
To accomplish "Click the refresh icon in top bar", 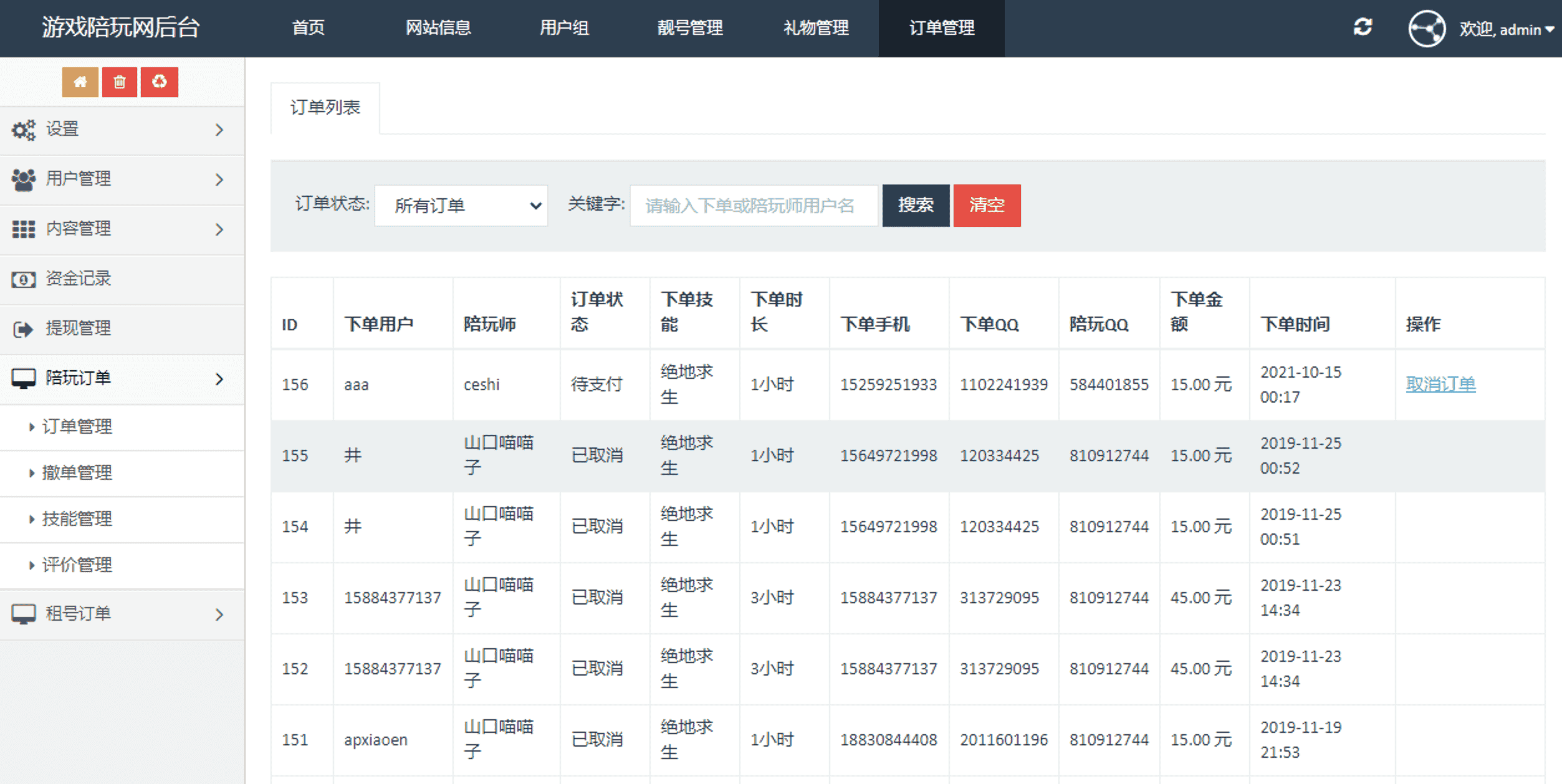I will coord(1363,27).
